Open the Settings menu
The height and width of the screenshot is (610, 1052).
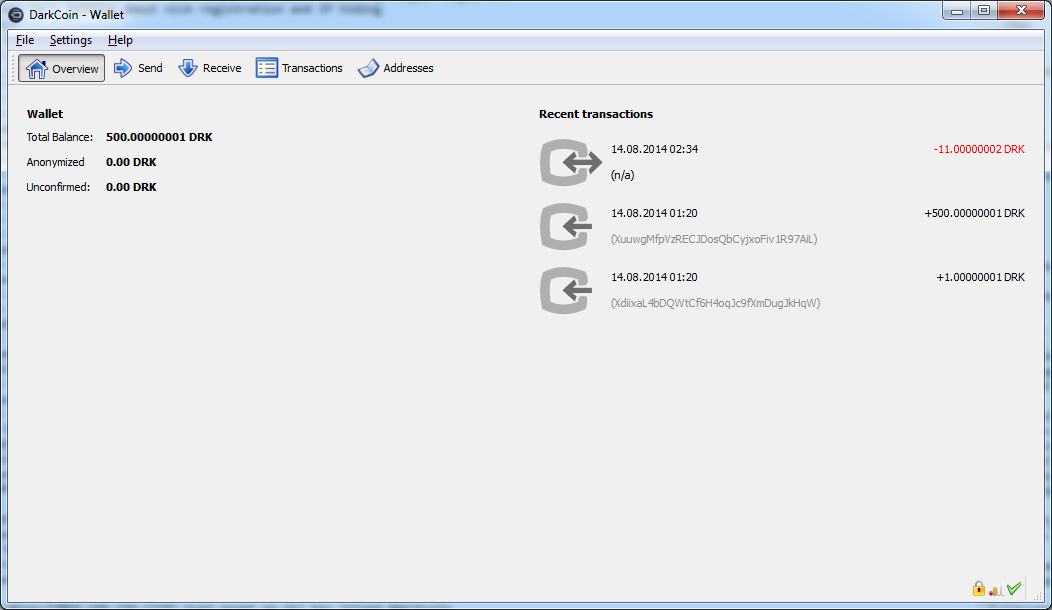pos(70,40)
